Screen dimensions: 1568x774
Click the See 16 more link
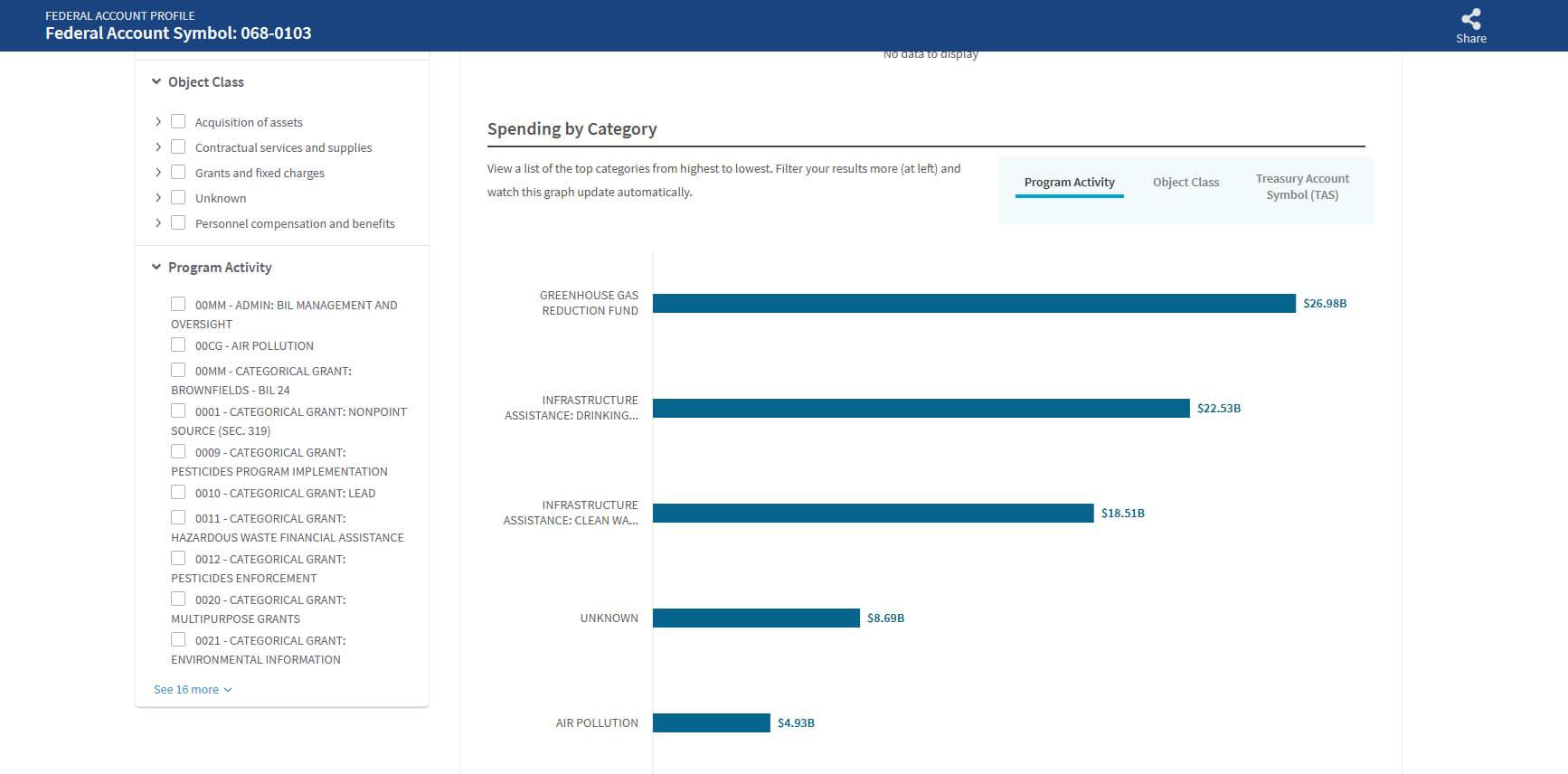(193, 690)
